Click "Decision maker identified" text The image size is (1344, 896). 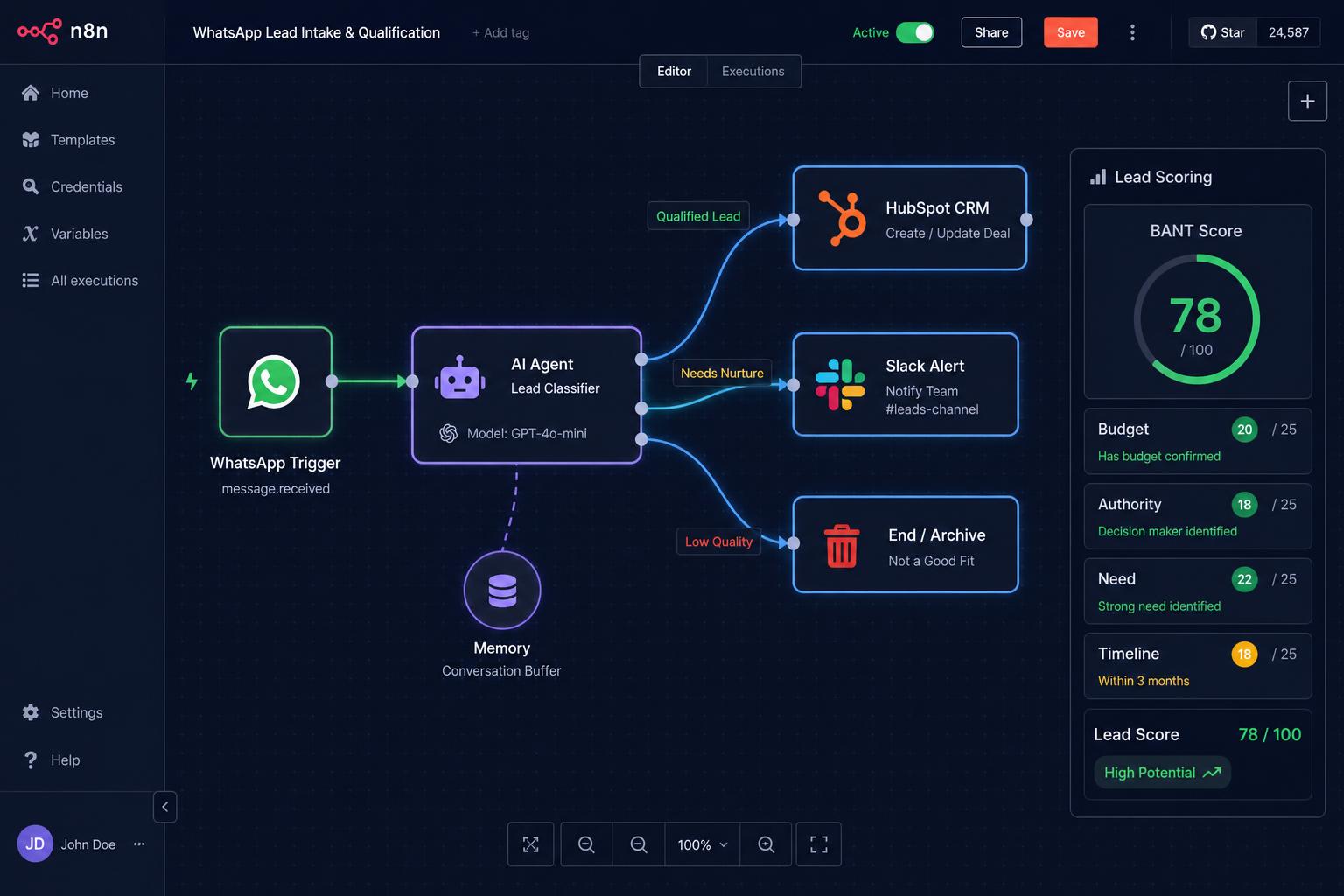point(1167,531)
